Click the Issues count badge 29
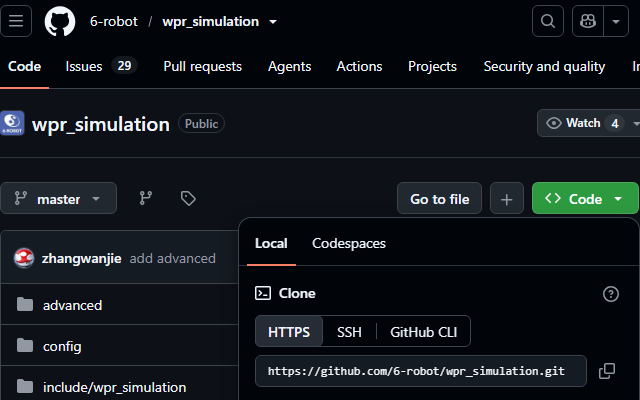640x400 pixels. 124,66
